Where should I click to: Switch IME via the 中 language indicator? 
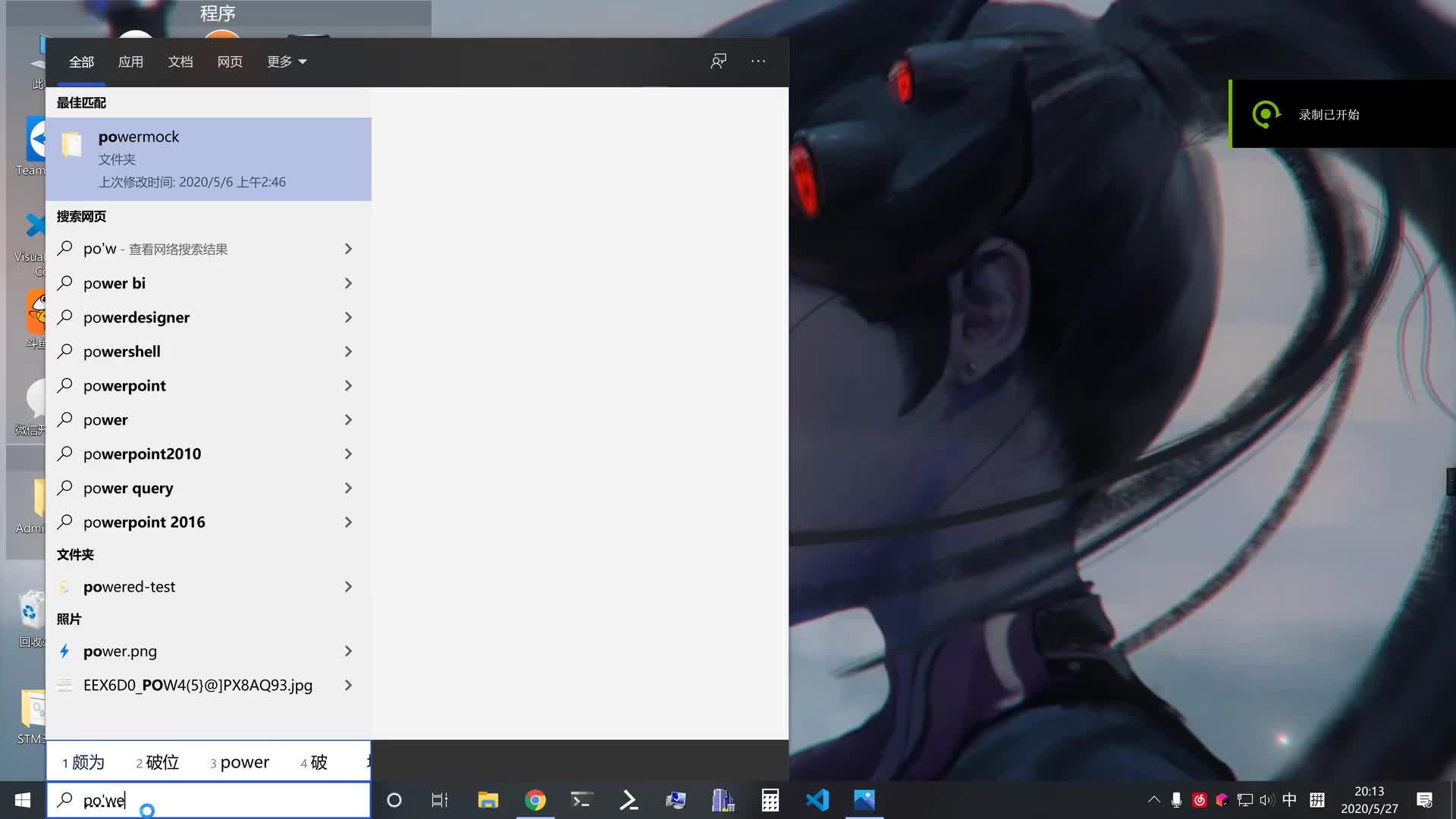[x=1289, y=800]
